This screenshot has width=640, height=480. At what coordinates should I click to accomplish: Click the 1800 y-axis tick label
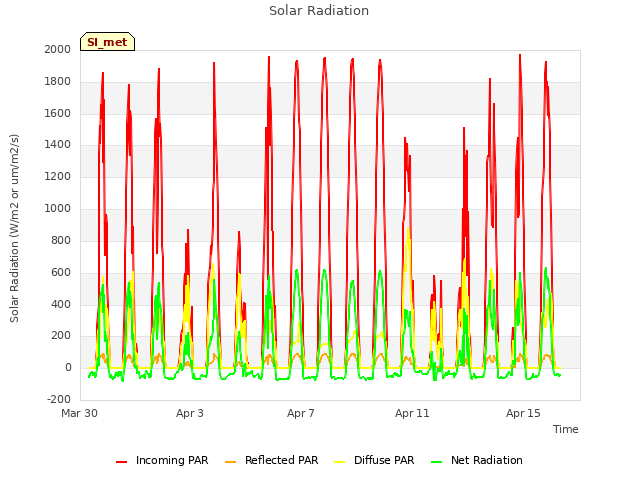[x=58, y=82]
